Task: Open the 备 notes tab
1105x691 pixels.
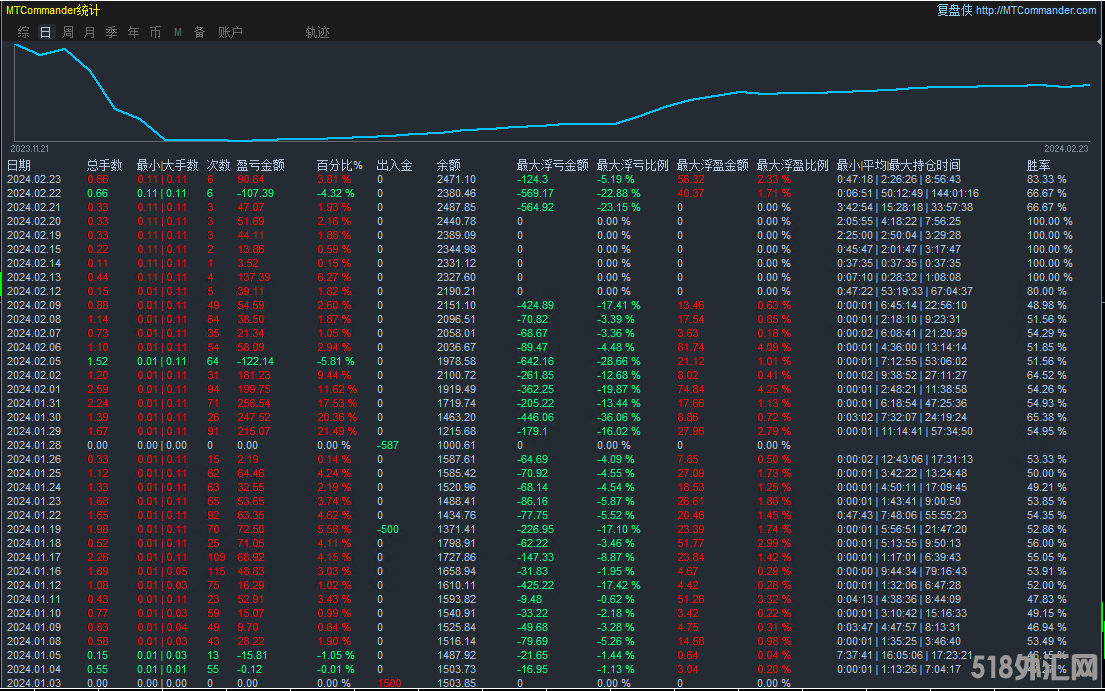Action: click(199, 32)
